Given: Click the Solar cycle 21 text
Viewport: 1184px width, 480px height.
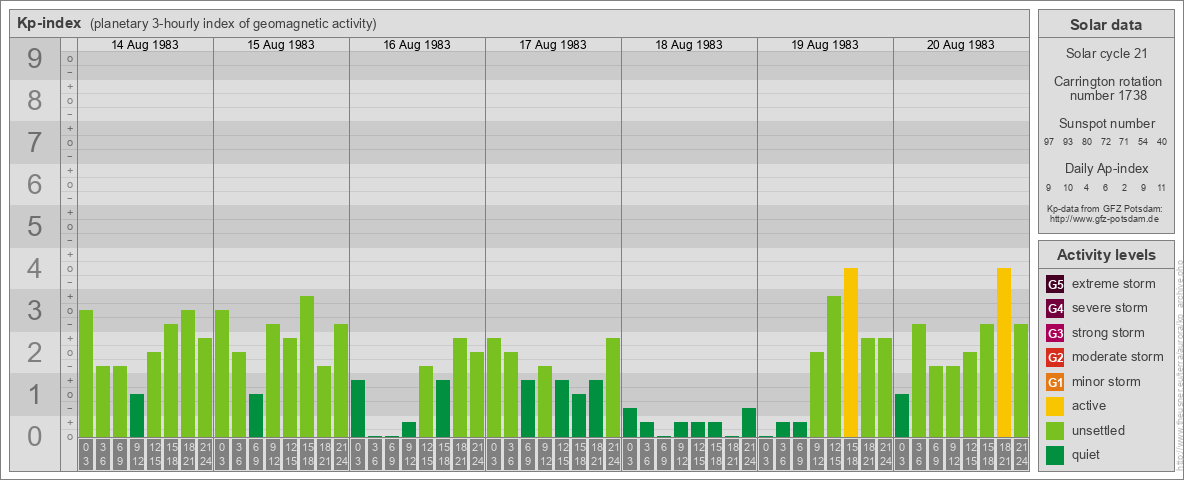Looking at the screenshot, I should 1106,54.
